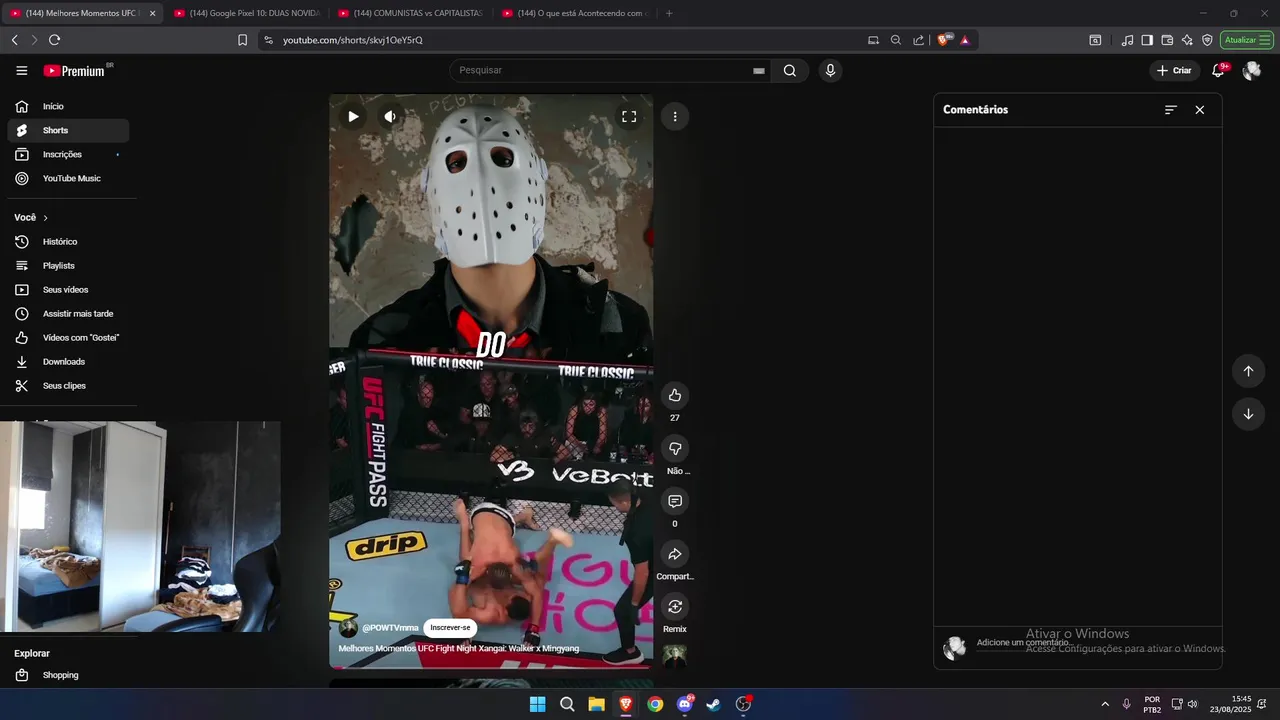Select Shorts in the sidebar
This screenshot has width=1280, height=720.
[x=68, y=130]
